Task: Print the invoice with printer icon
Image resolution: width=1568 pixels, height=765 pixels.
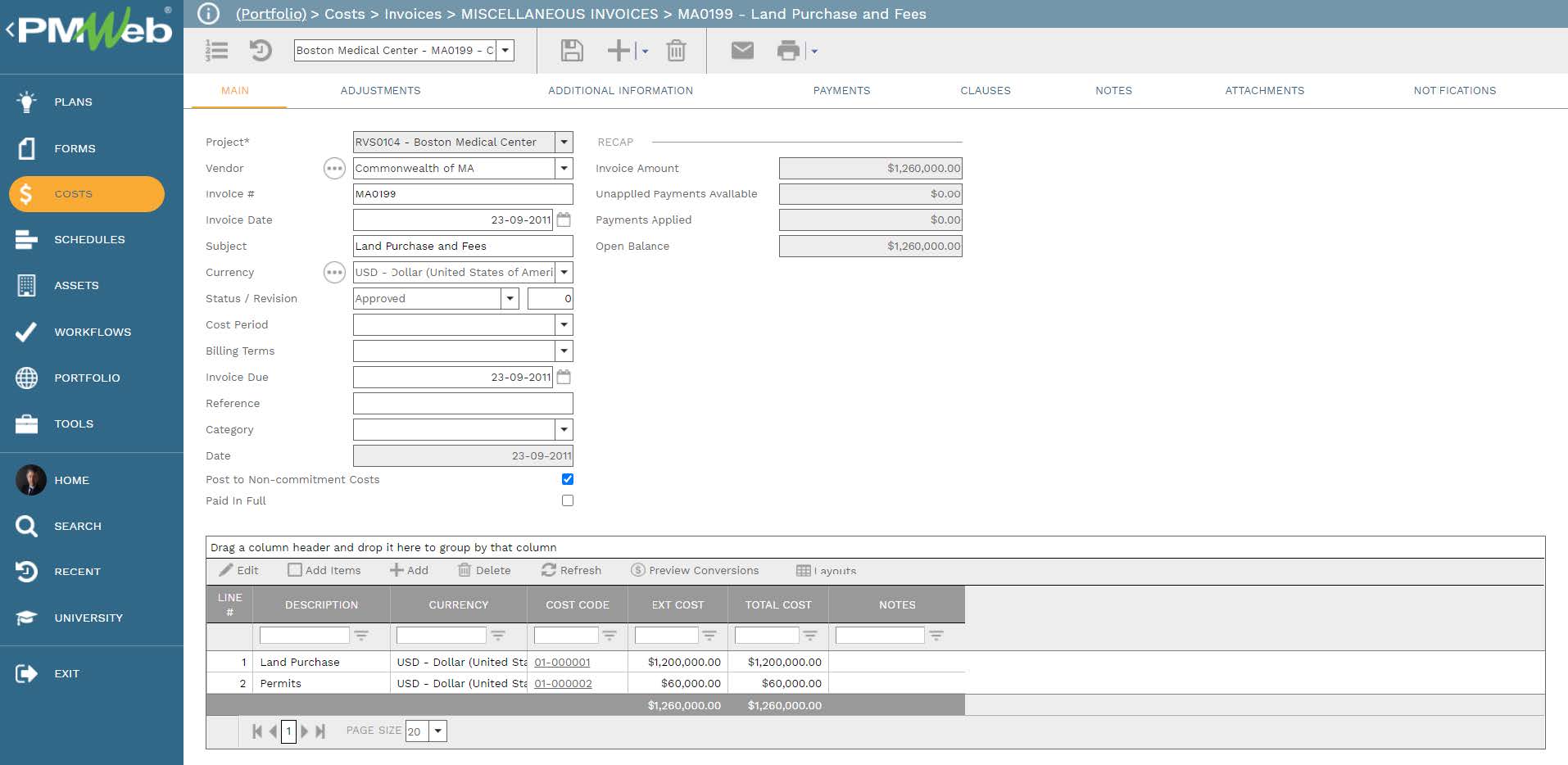Action: 788,51
